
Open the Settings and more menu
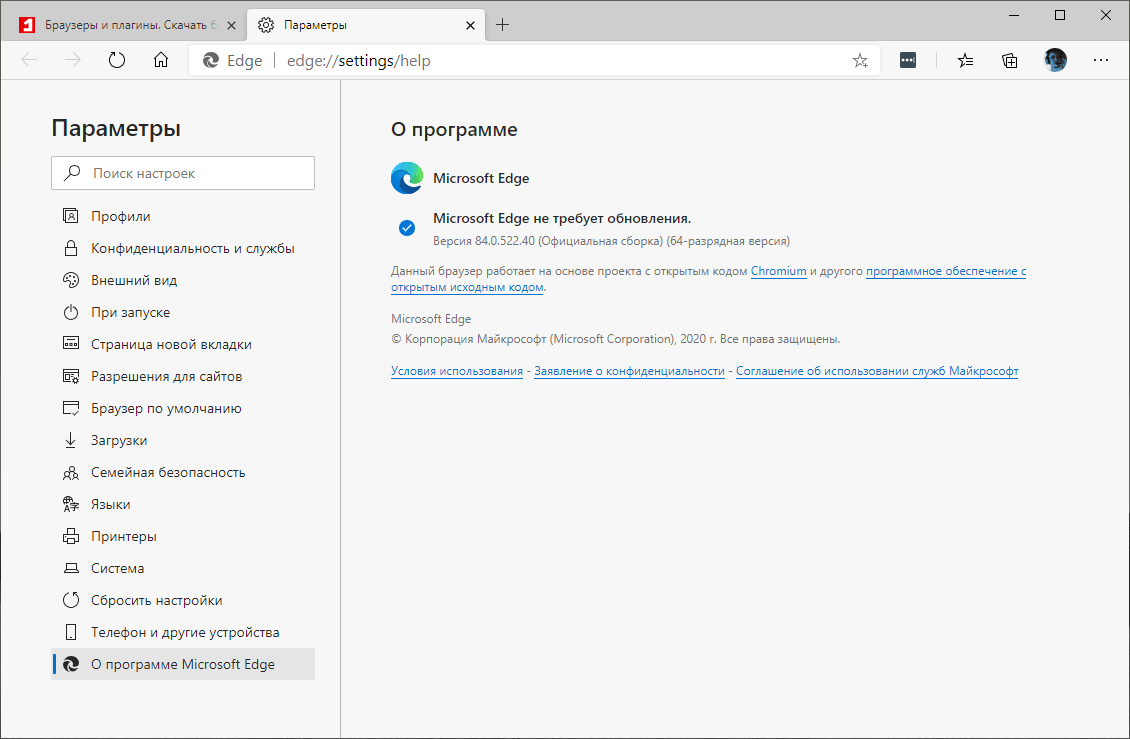click(1101, 60)
